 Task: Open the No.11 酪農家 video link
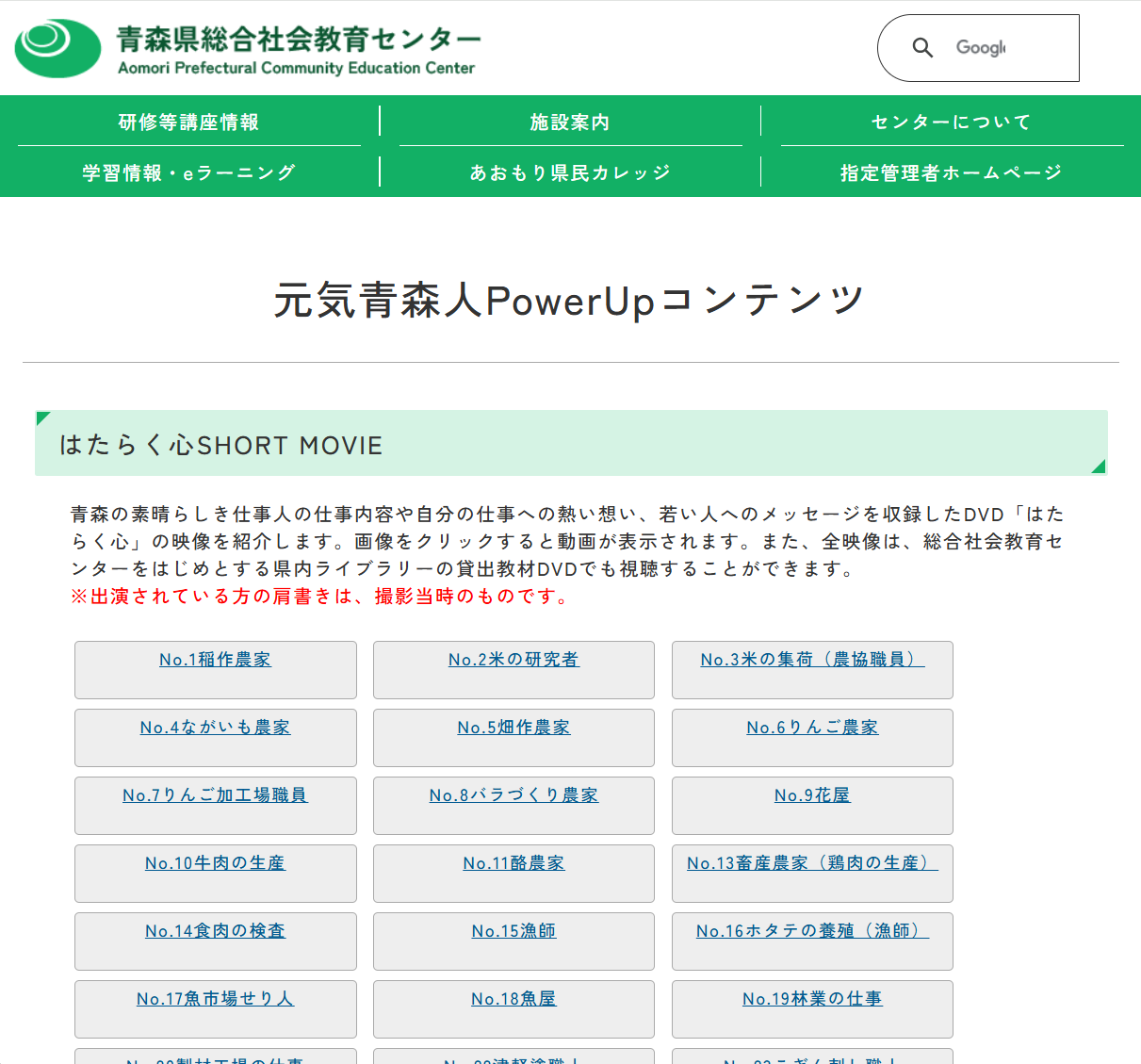click(x=513, y=863)
